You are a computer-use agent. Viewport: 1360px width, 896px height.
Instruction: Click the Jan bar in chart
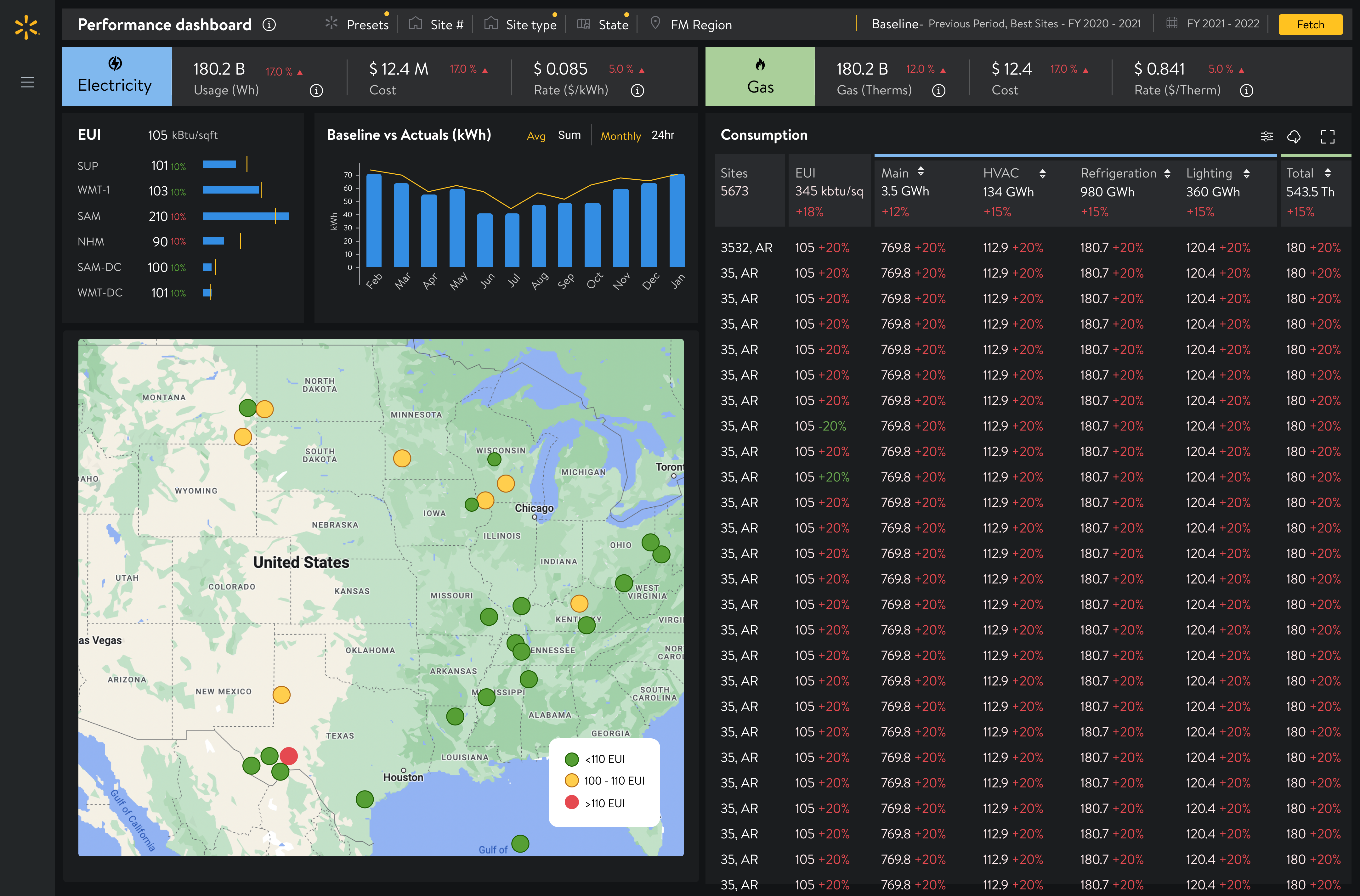[x=677, y=220]
